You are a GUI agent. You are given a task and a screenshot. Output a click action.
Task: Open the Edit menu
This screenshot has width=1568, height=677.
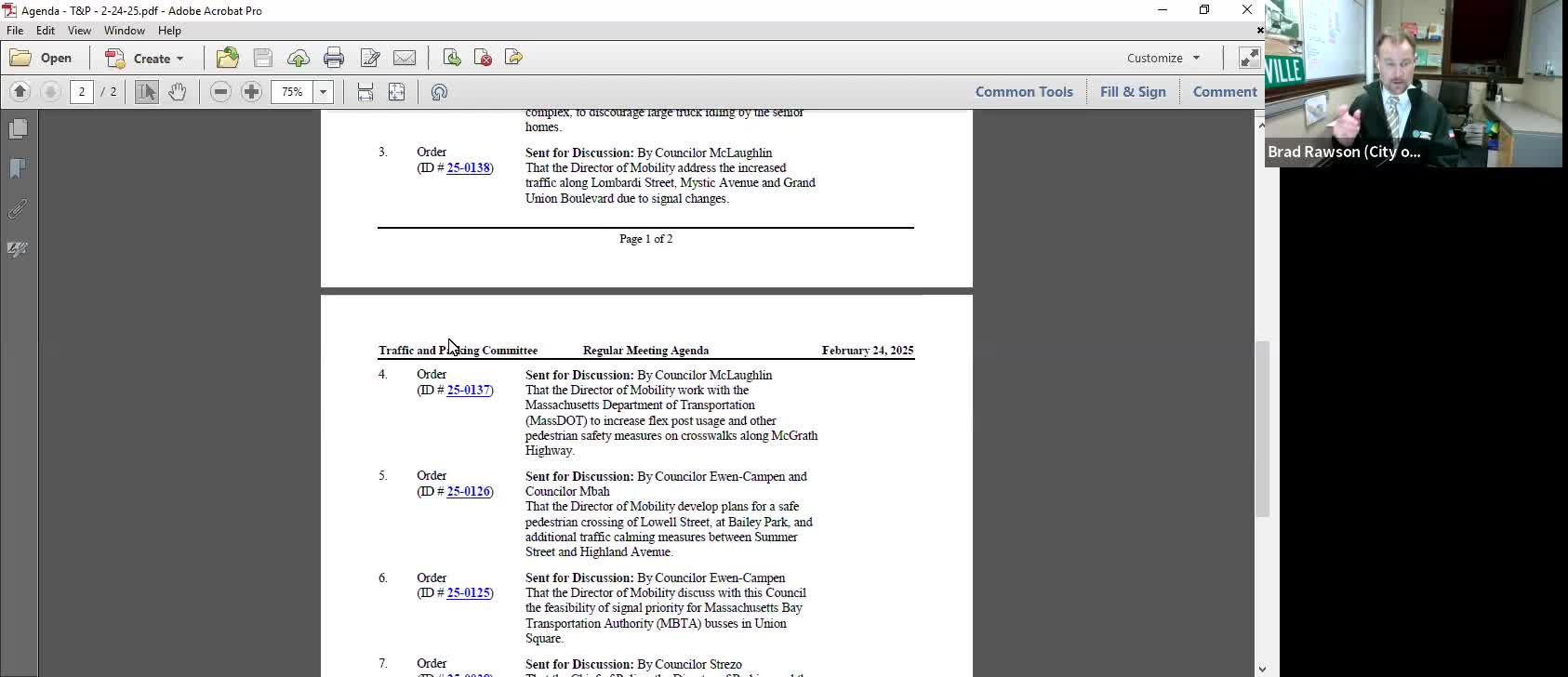pos(46,31)
